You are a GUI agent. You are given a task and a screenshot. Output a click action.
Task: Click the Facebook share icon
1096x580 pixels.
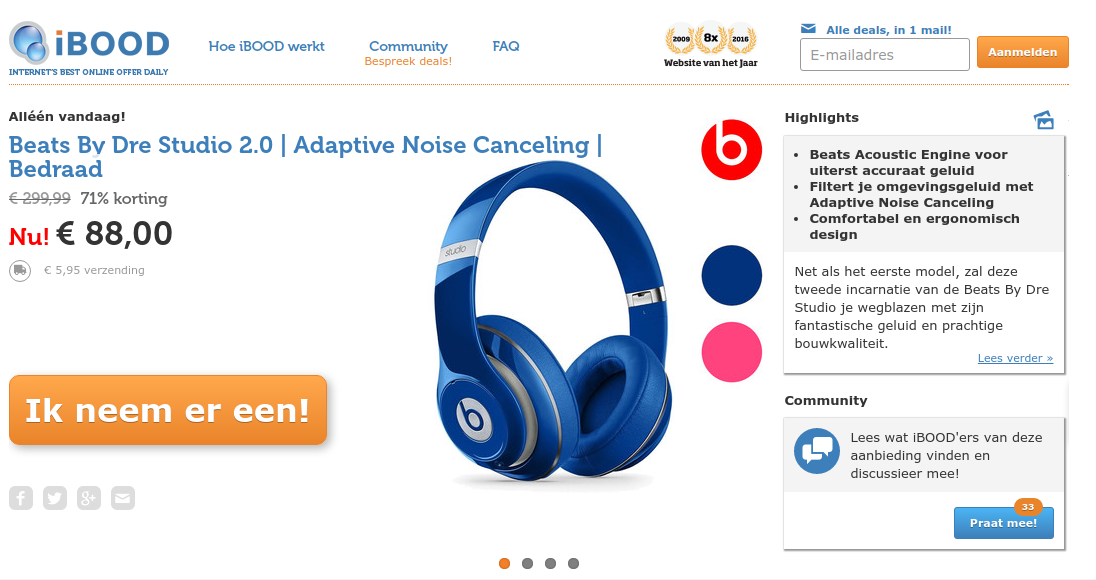click(21, 498)
